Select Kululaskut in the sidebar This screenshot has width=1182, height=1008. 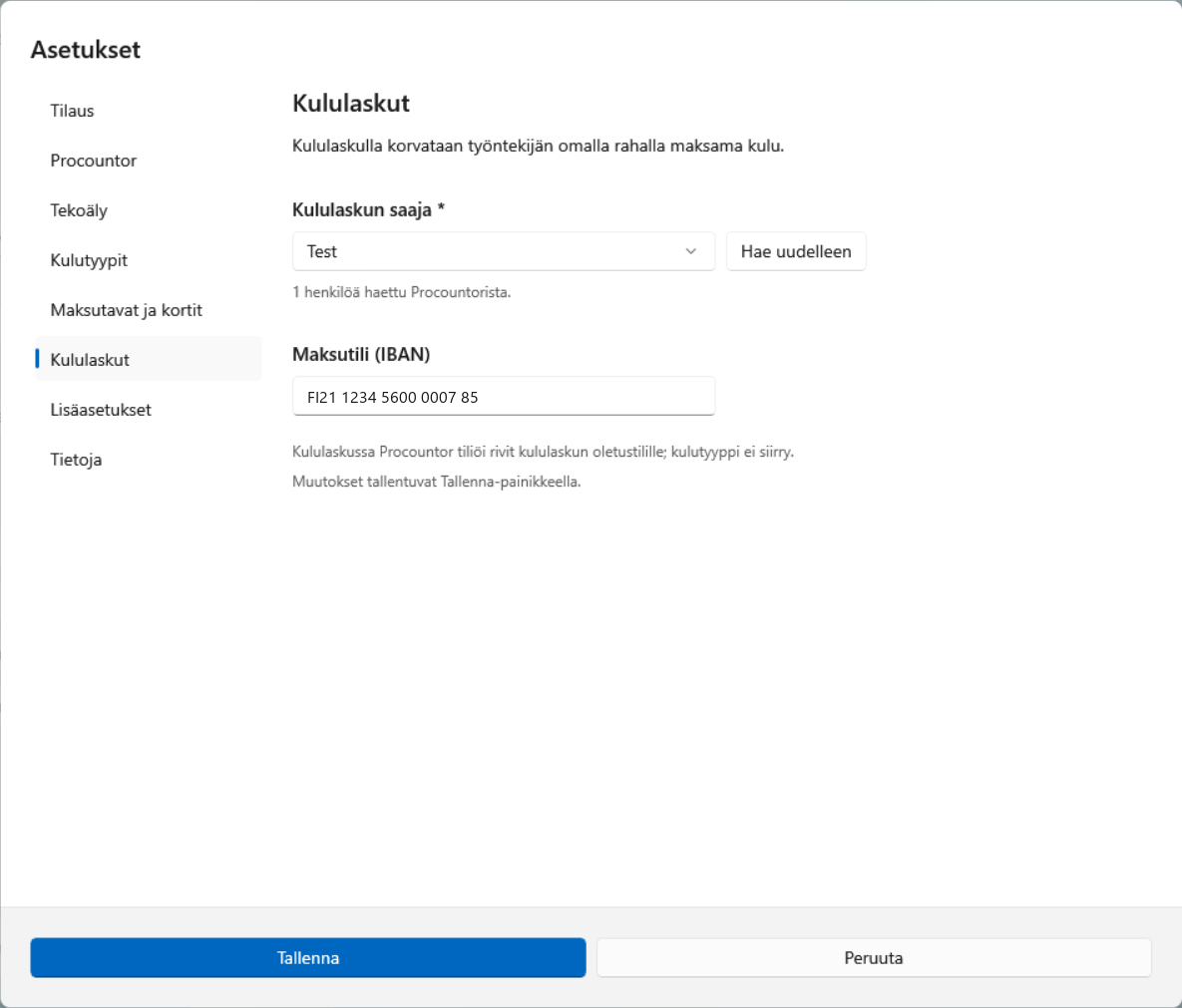coord(149,359)
